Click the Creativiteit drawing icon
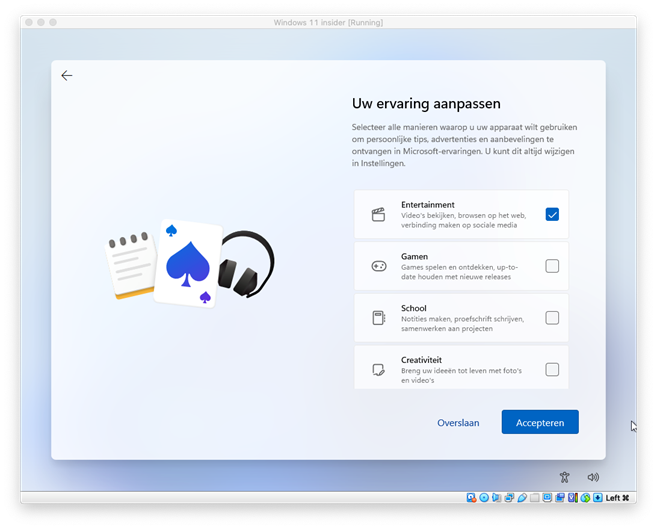Screen dimensions: 657x529 pyautogui.click(x=378, y=369)
